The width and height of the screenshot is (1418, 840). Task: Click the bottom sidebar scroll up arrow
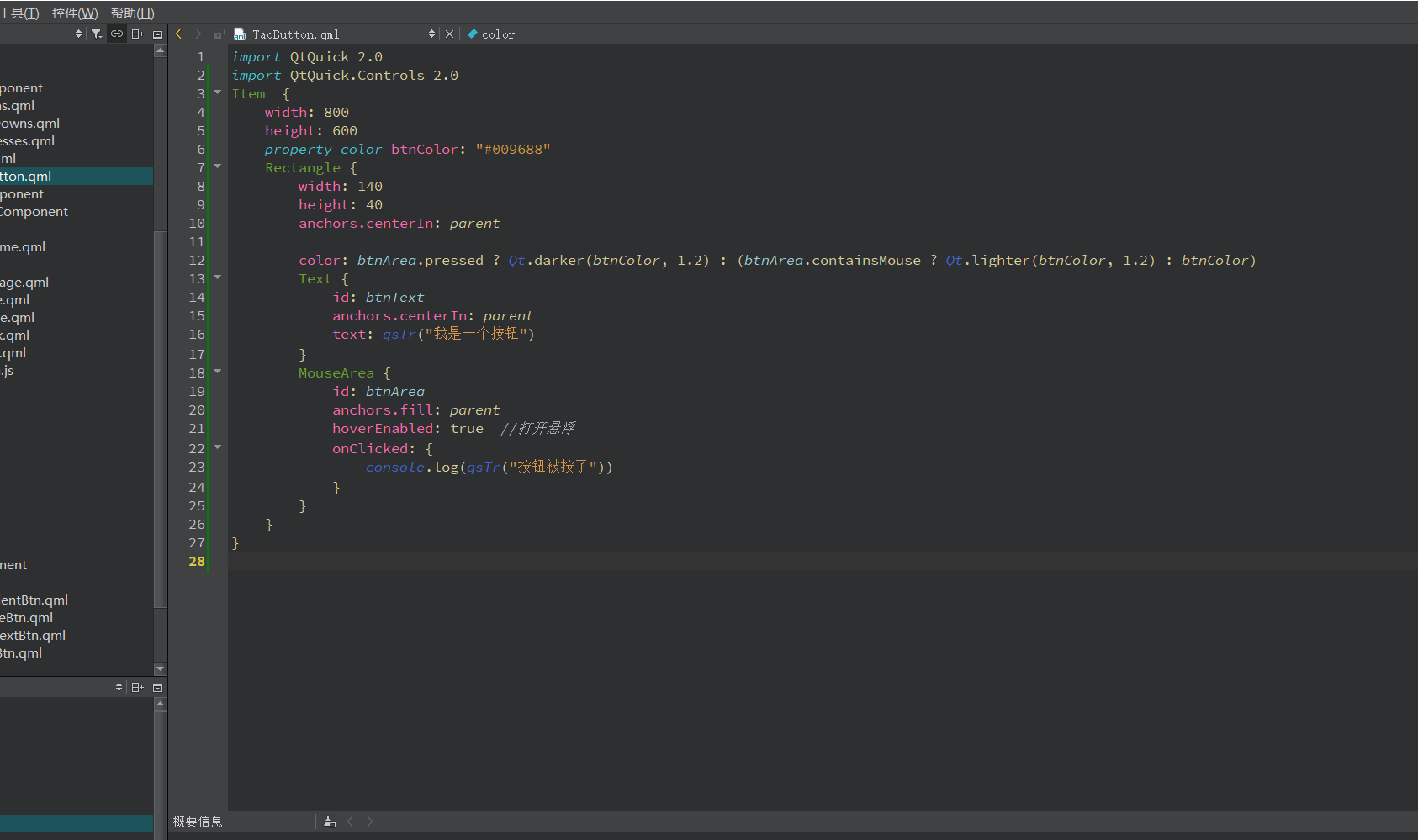161,704
